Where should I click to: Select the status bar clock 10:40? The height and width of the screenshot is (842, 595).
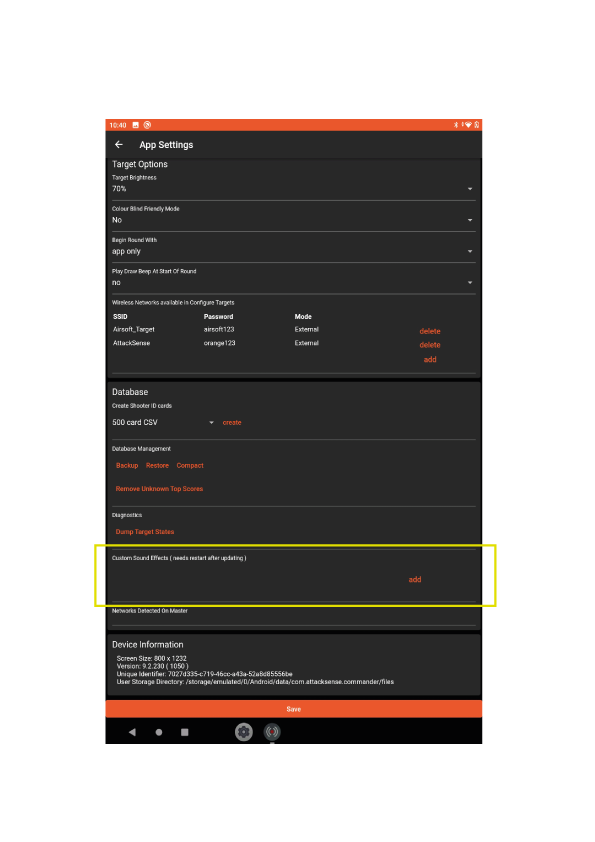pos(118,125)
